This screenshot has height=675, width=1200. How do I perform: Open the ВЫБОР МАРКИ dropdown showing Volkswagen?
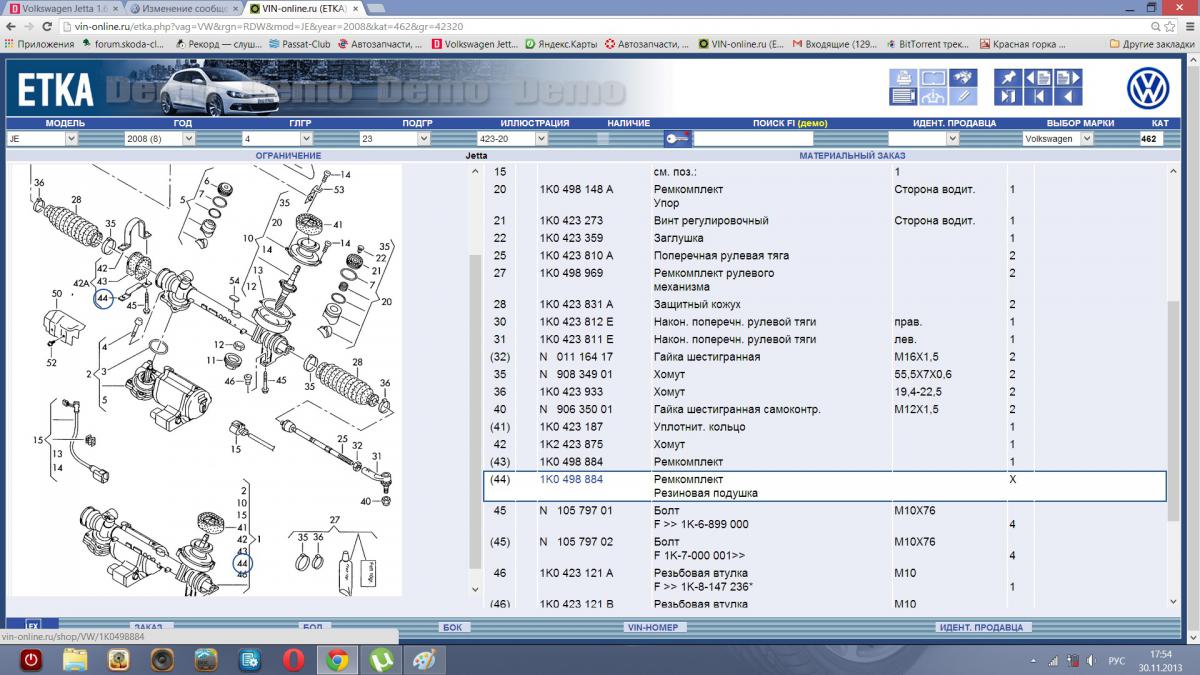[x=1058, y=139]
